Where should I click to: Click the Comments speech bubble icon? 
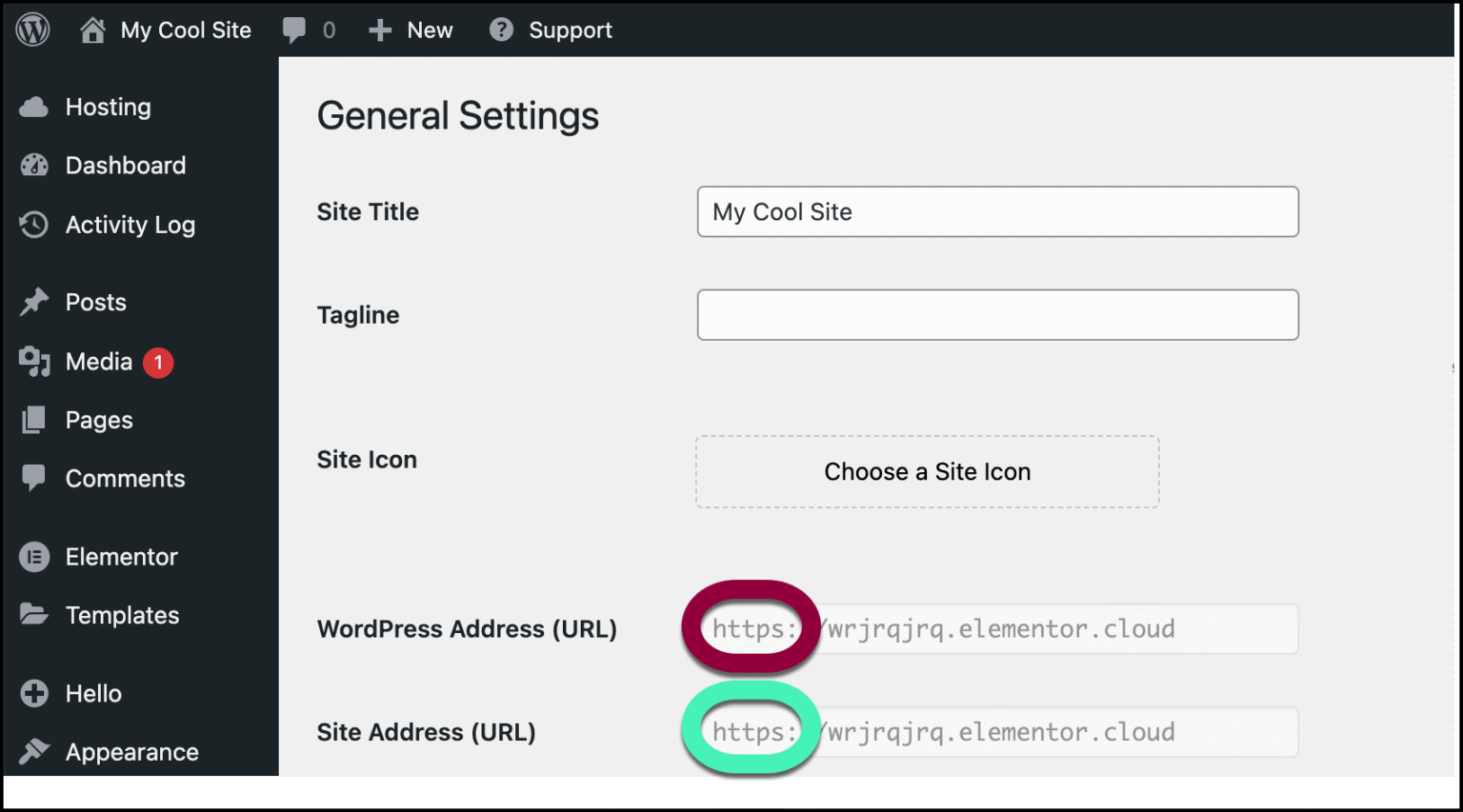click(x=34, y=478)
